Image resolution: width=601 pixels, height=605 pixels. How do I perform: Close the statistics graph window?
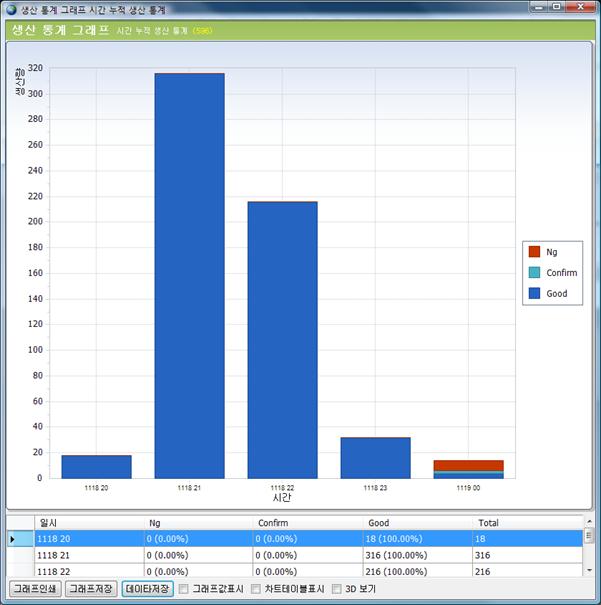point(581,7)
